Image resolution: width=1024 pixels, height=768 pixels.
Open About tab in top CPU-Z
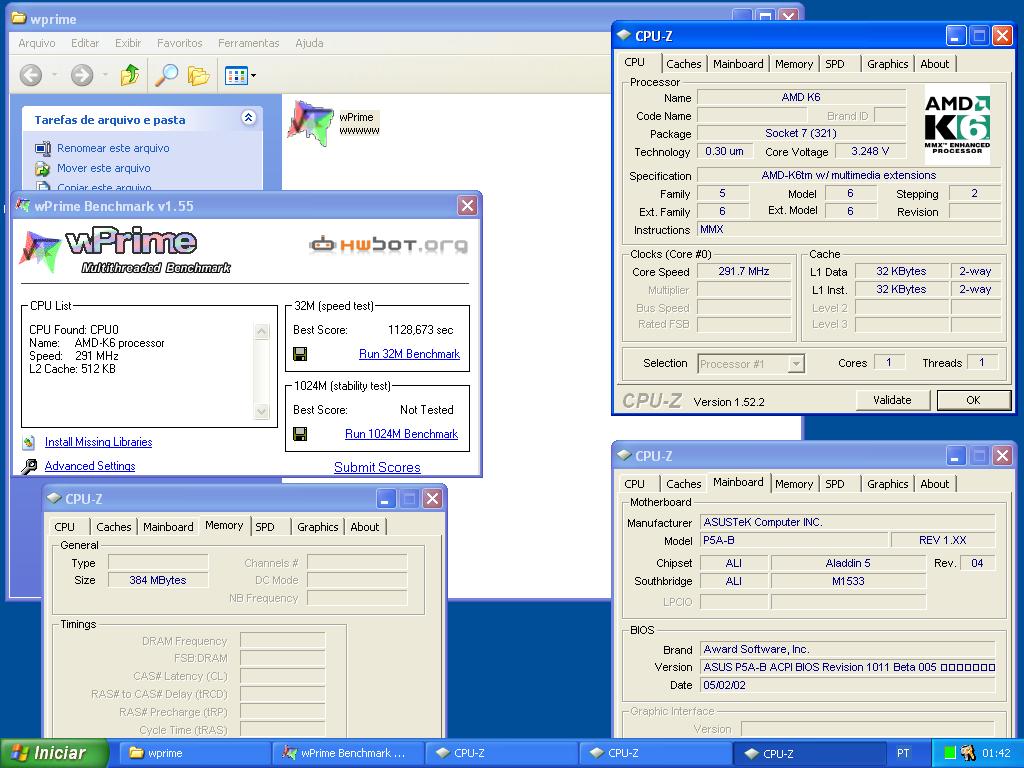(935, 64)
